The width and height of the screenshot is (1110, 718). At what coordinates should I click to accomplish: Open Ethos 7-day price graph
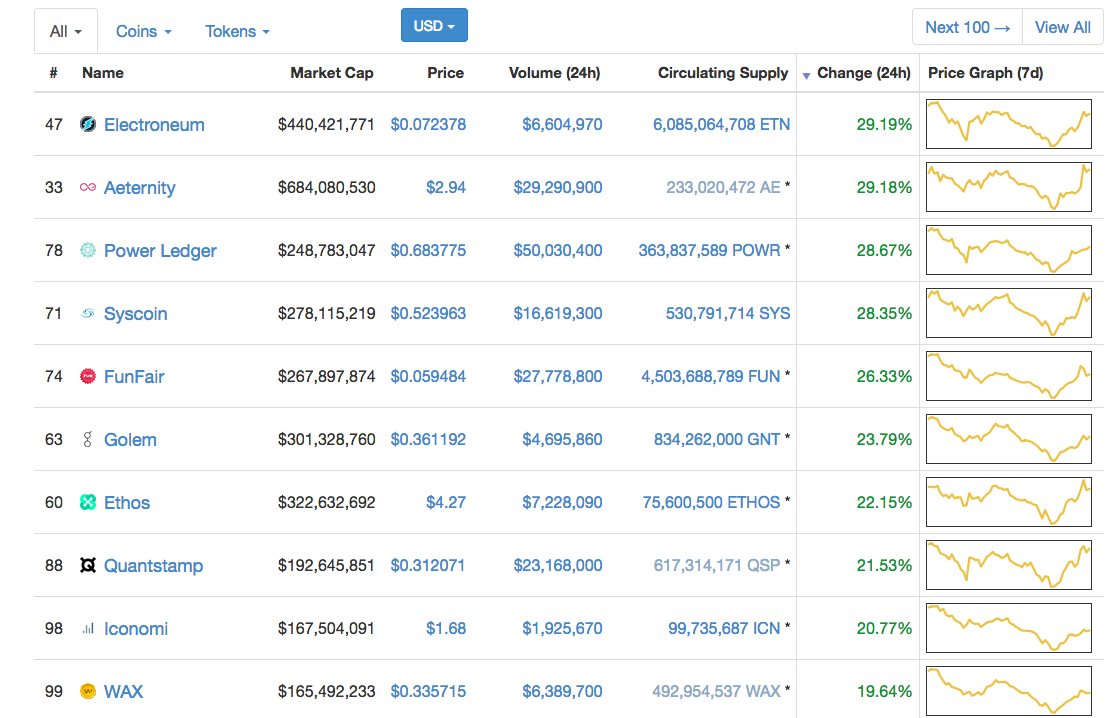pos(1008,503)
